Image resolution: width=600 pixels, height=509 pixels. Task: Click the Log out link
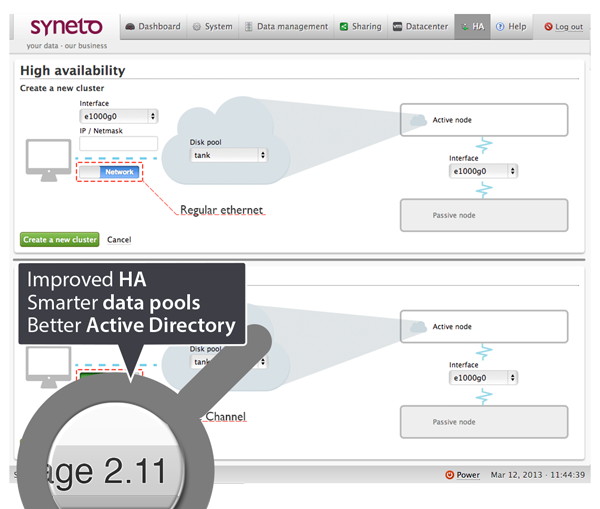click(569, 27)
